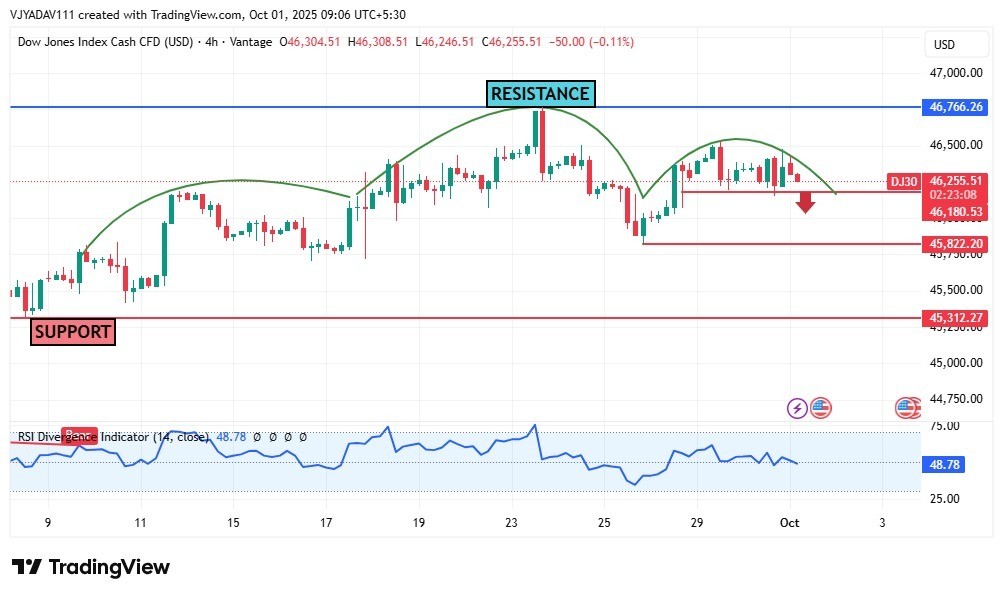Click the RSI value 48.78 label
The image size is (1003, 597).
[x=956, y=465]
